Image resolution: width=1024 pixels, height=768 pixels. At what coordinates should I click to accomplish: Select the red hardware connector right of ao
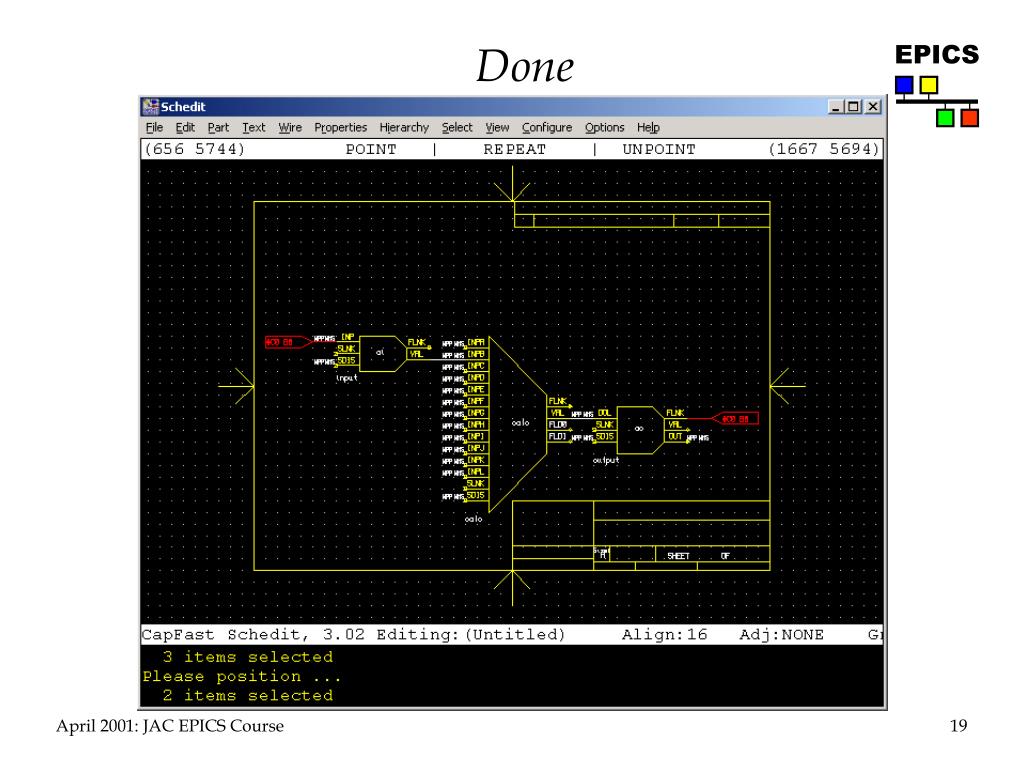point(735,419)
